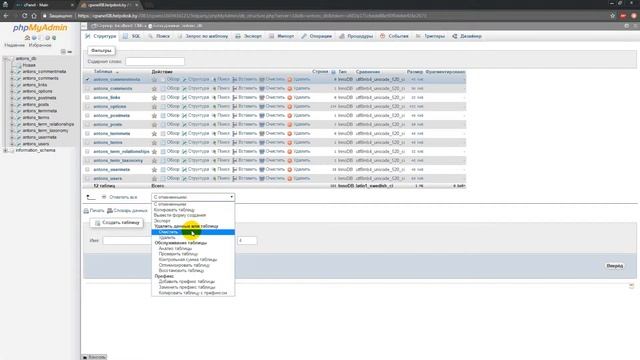Expand antons_users node in sidebar tree

(x=12, y=144)
